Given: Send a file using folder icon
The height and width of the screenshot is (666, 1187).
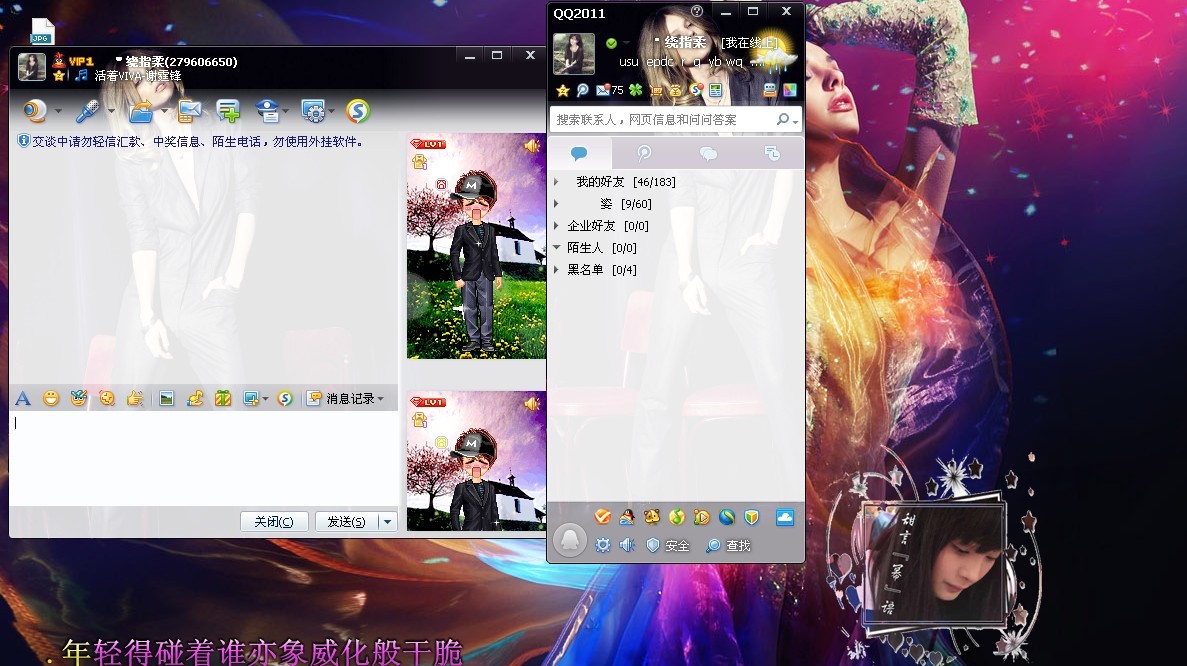Looking at the screenshot, I should click(x=141, y=111).
